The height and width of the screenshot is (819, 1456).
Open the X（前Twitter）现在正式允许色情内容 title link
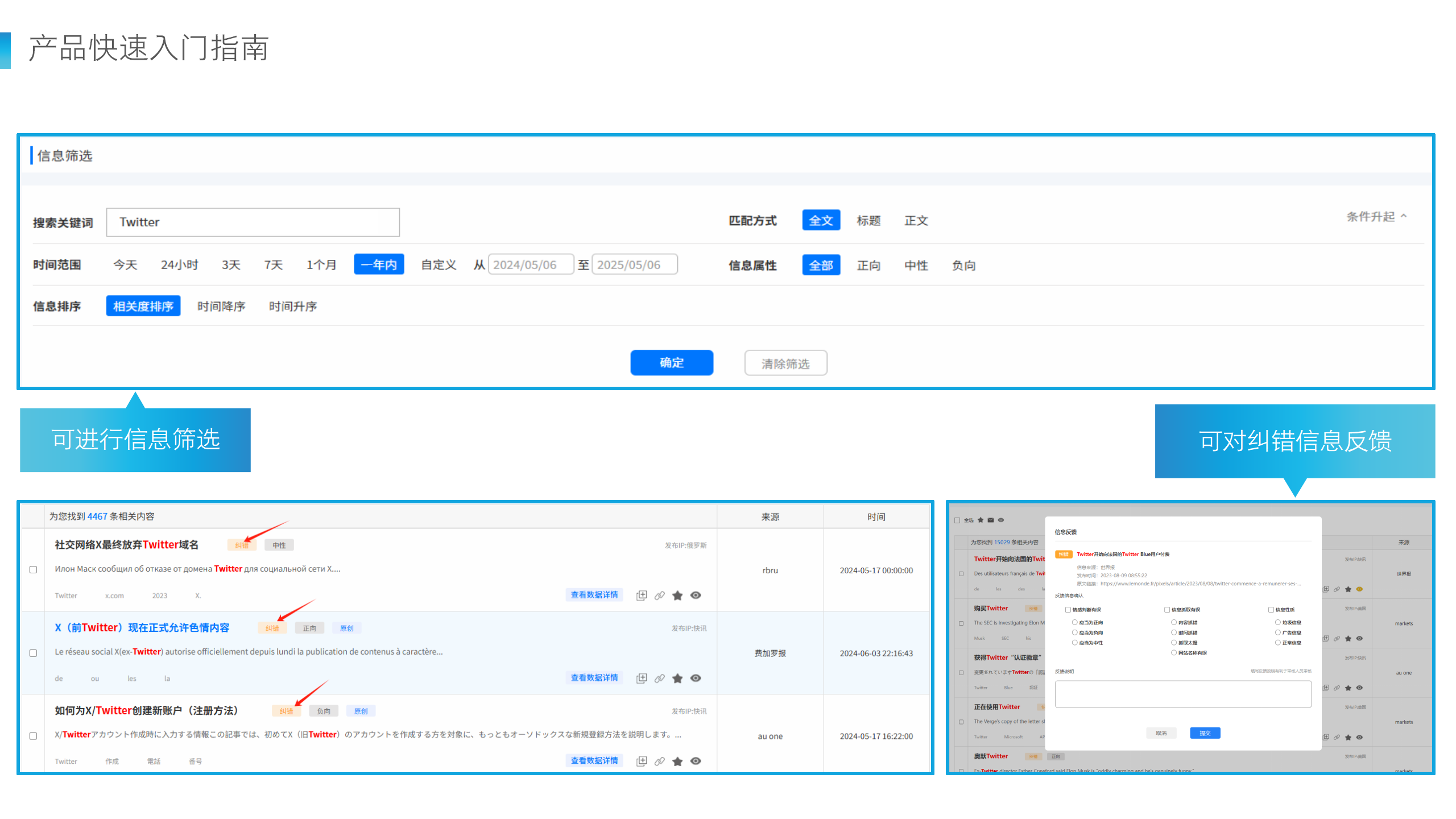point(142,628)
